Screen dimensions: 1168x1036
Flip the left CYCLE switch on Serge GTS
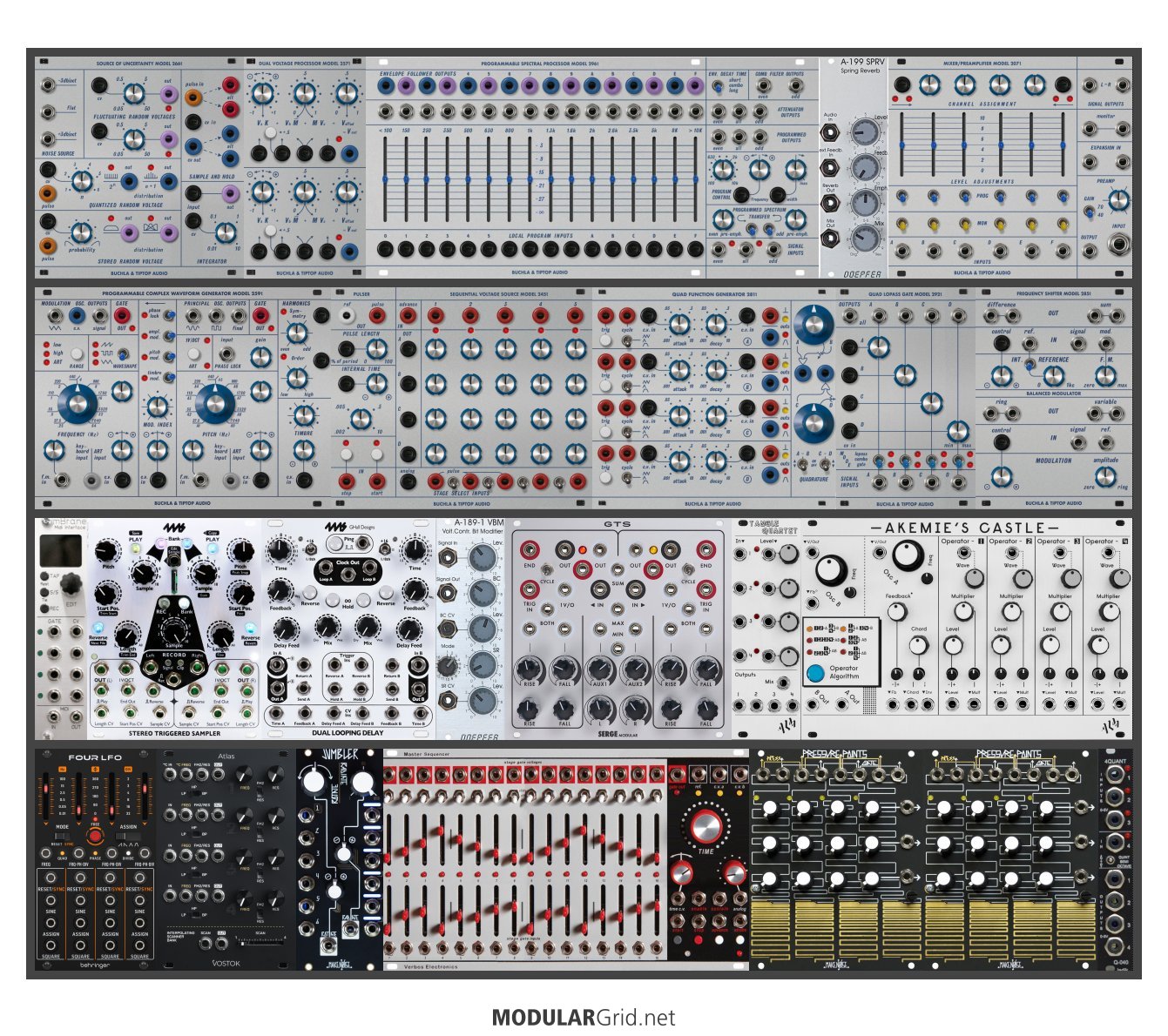pyautogui.click(x=547, y=568)
